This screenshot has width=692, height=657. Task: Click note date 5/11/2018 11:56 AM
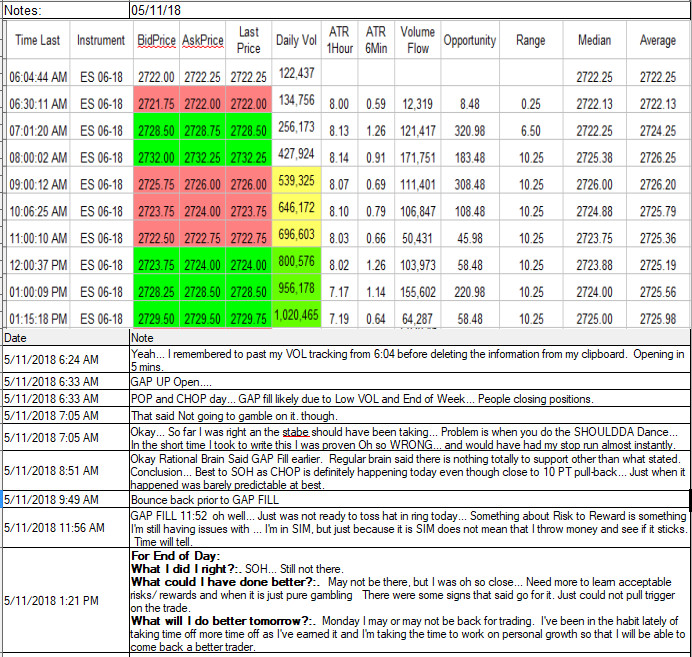(66, 528)
